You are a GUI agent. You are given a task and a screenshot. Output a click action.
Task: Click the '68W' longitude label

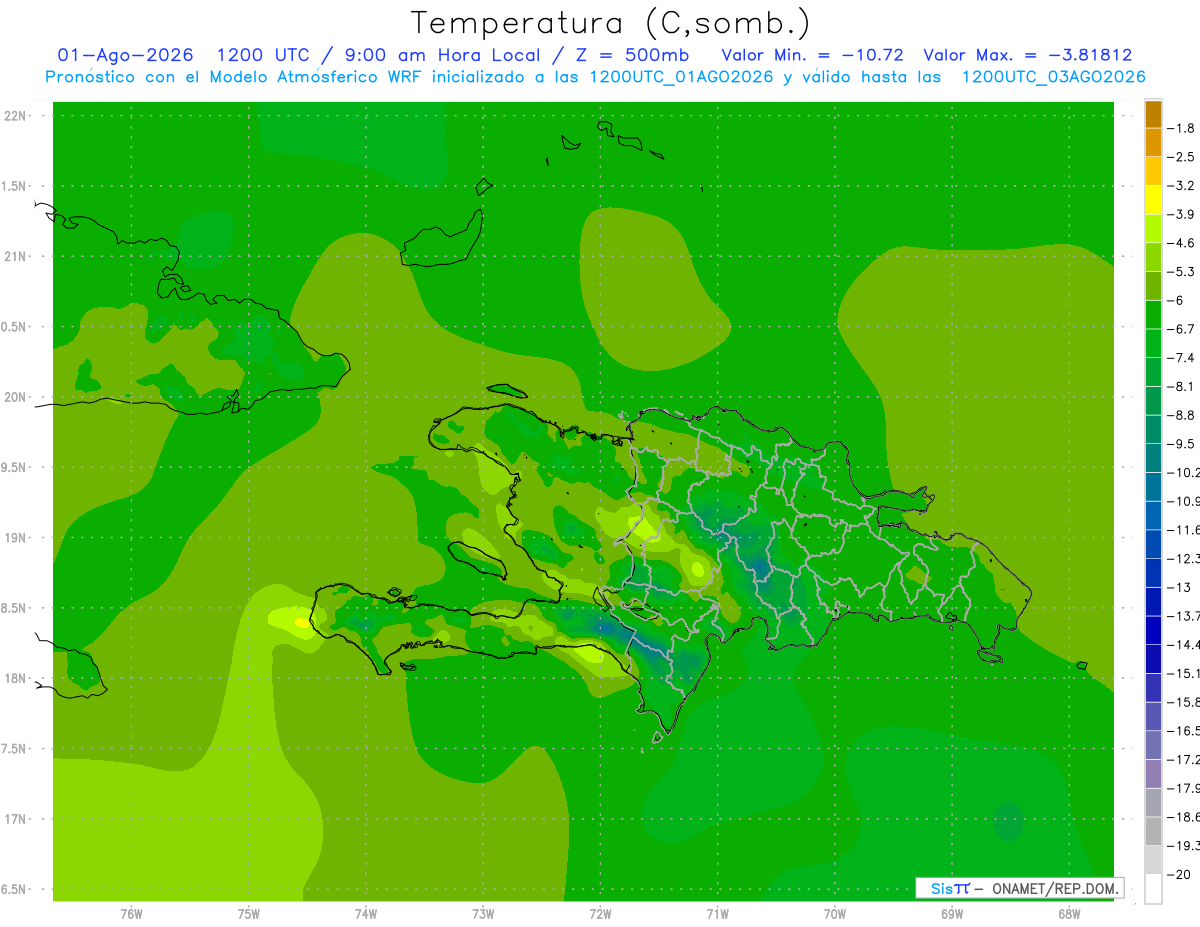(1068, 914)
